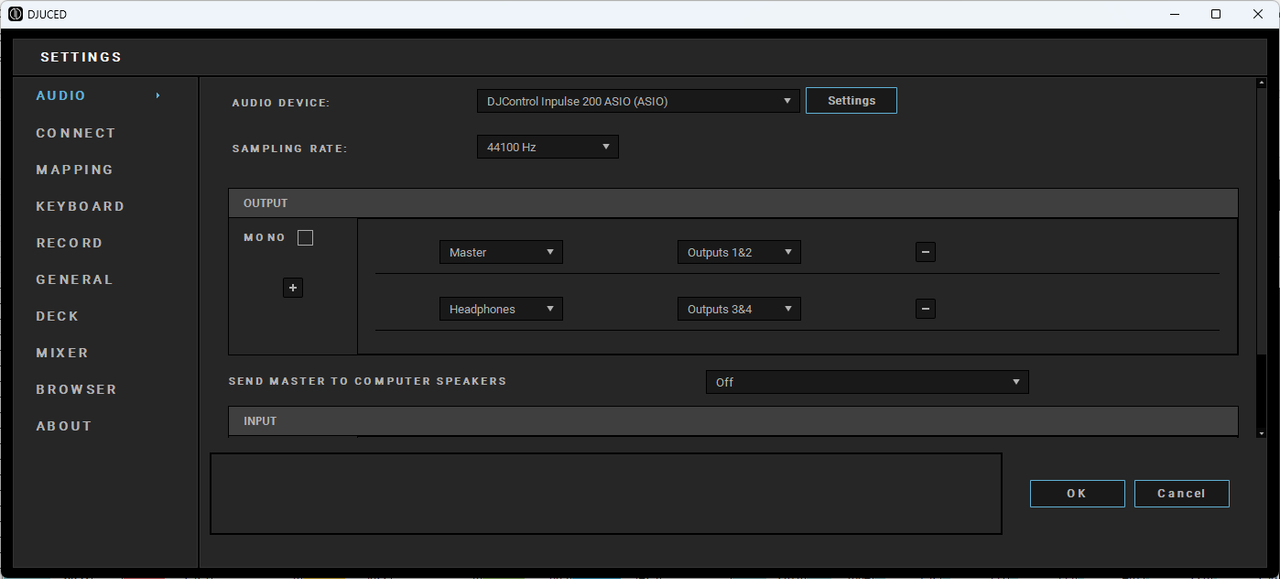This screenshot has width=1280, height=579.
Task: Remove the Master output row
Action: (x=925, y=252)
